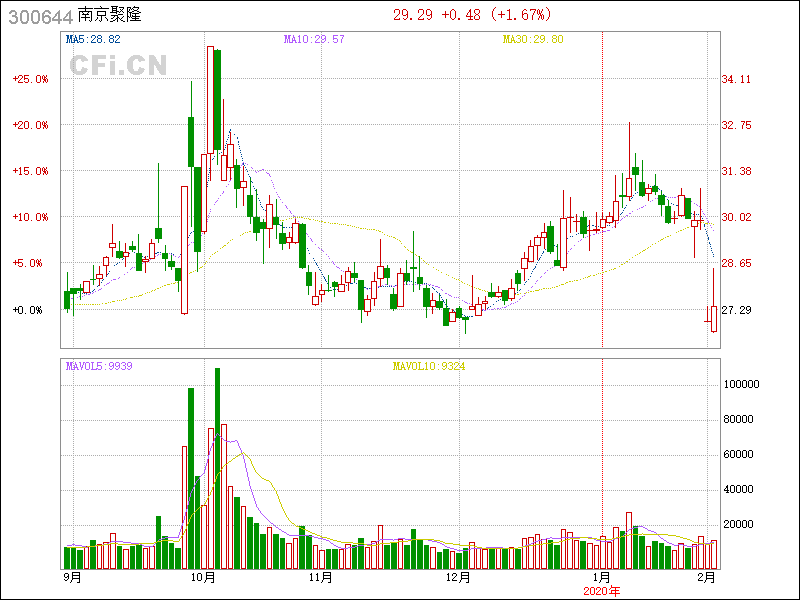Click the +0.0% baseline axis label

click(30, 311)
